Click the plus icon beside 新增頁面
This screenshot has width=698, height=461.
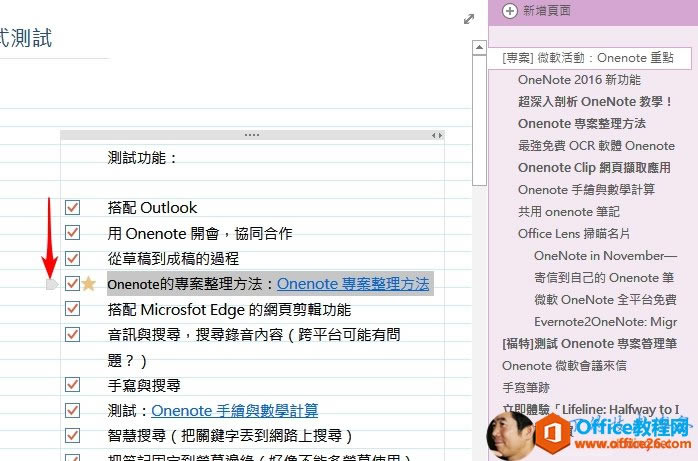click(510, 11)
